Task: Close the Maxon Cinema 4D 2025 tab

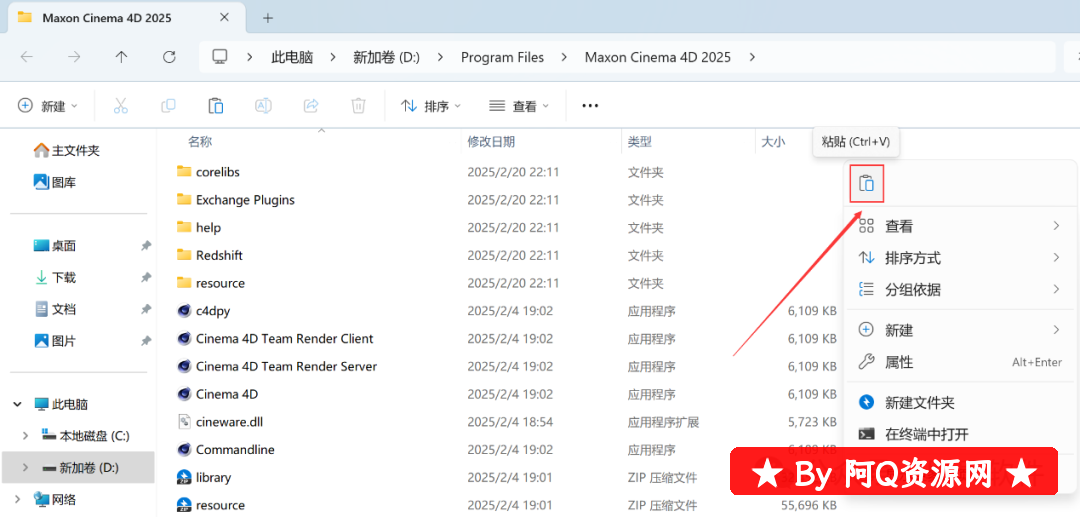Action: (224, 17)
